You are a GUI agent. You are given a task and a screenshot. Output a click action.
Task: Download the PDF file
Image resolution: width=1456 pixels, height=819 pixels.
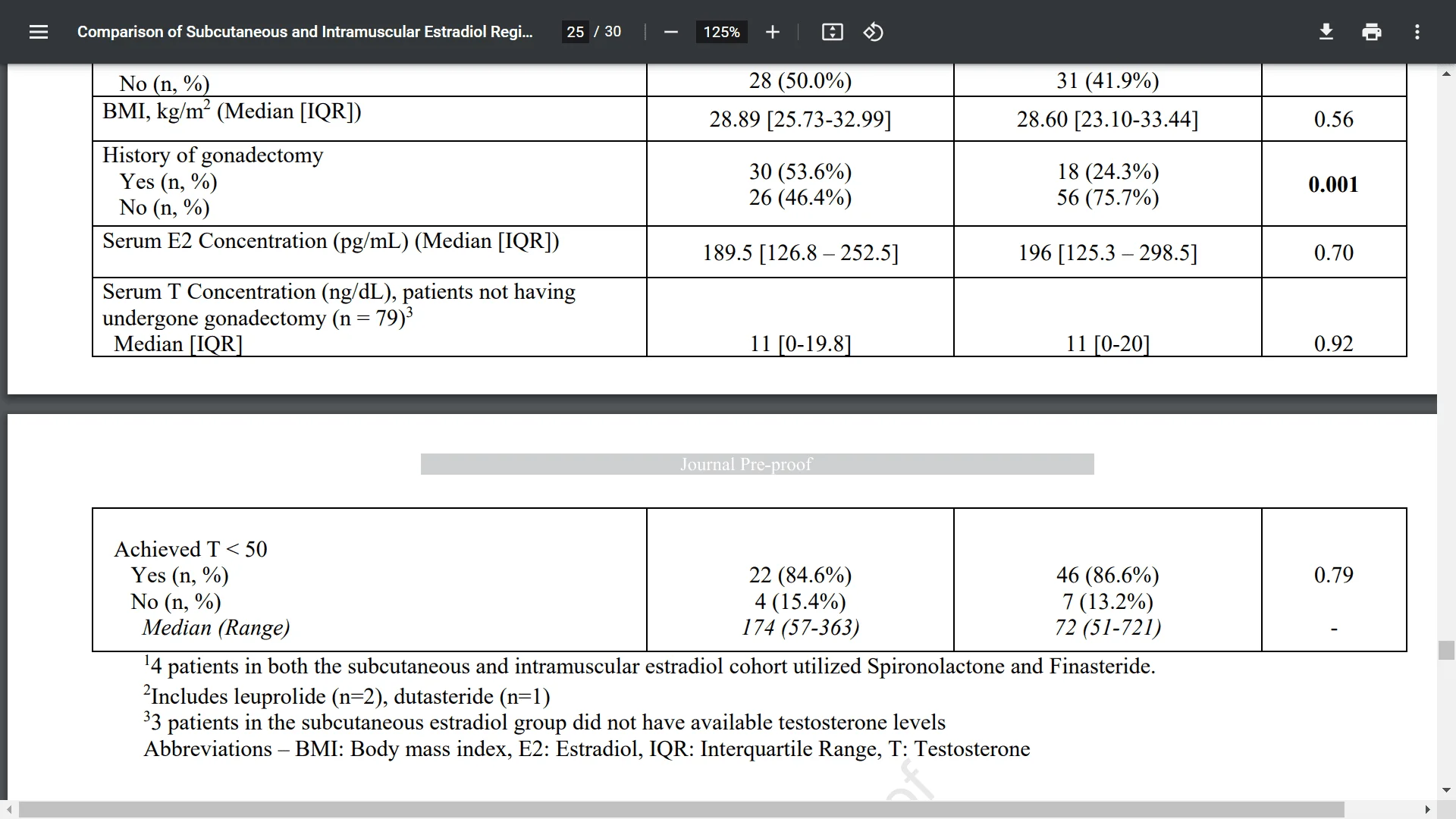pyautogui.click(x=1326, y=32)
